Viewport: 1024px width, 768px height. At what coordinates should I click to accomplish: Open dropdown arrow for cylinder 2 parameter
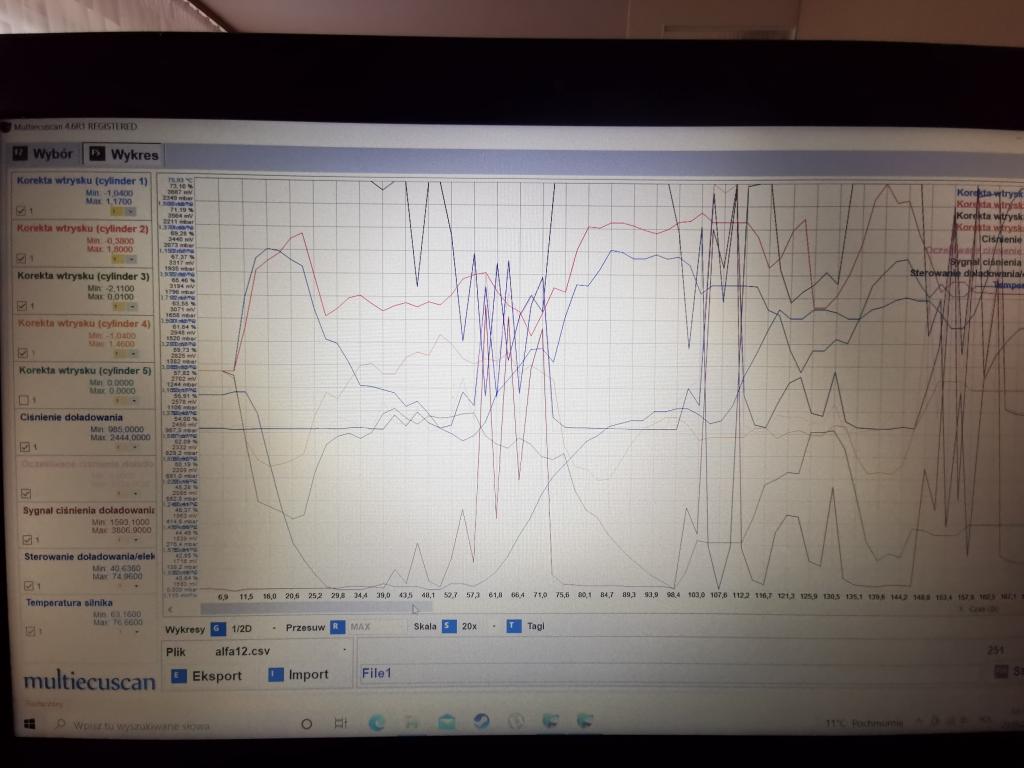[132, 259]
